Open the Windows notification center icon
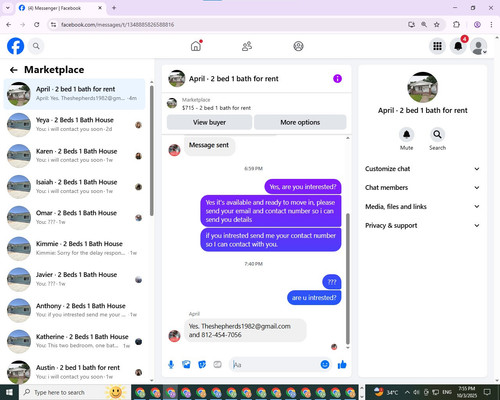Viewport: 500px width, 400px height. point(487,392)
